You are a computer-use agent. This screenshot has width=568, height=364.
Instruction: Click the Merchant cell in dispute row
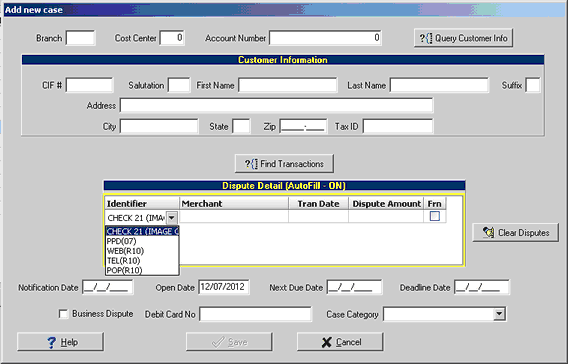(x=234, y=217)
